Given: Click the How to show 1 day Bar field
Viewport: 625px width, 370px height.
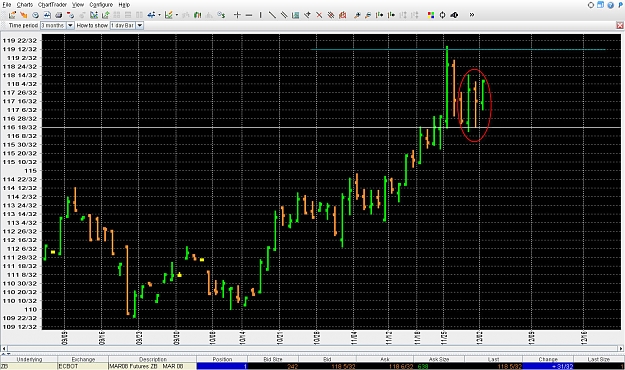Looking at the screenshot, I should click(123, 26).
